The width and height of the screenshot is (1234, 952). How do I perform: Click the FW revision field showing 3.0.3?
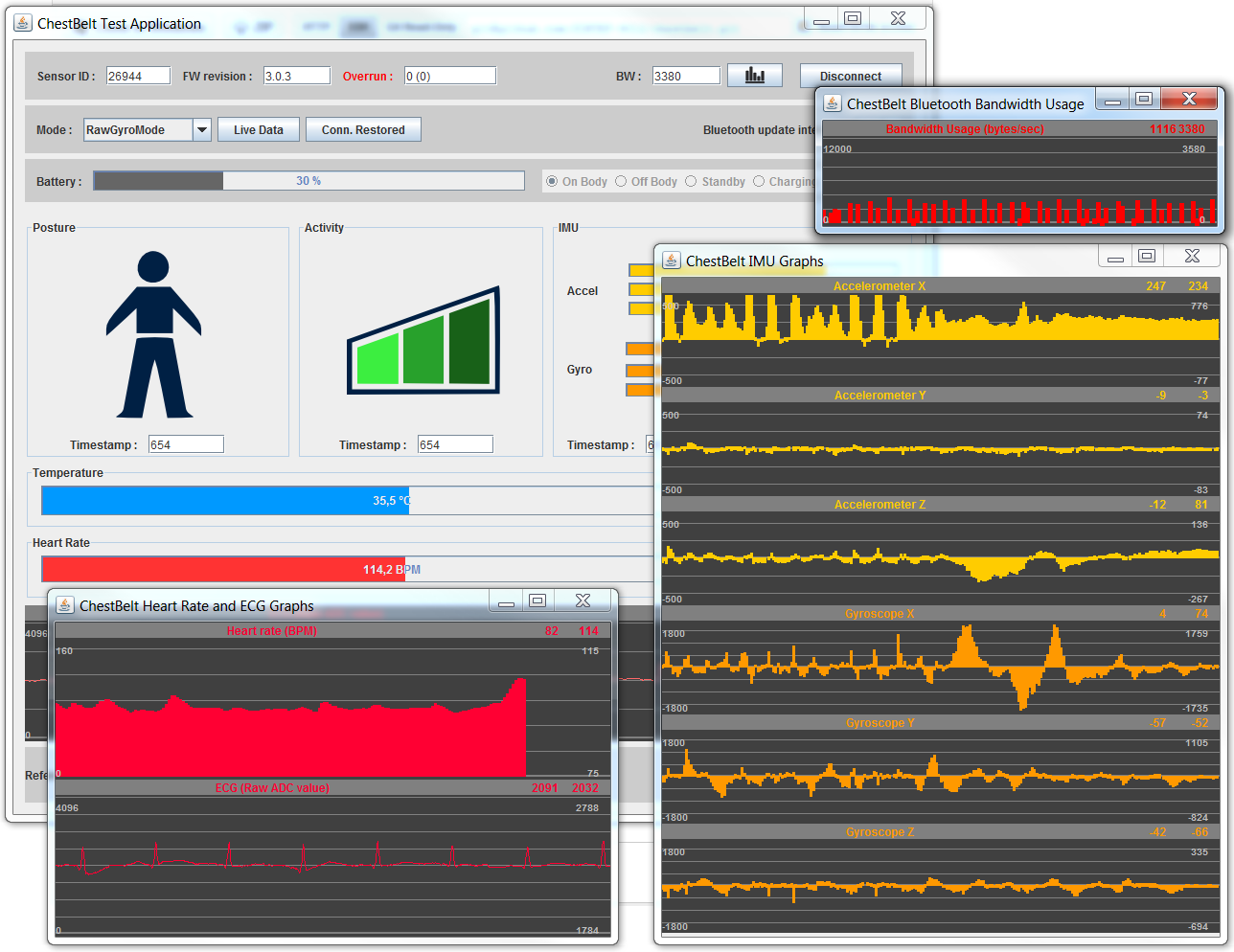click(x=296, y=75)
